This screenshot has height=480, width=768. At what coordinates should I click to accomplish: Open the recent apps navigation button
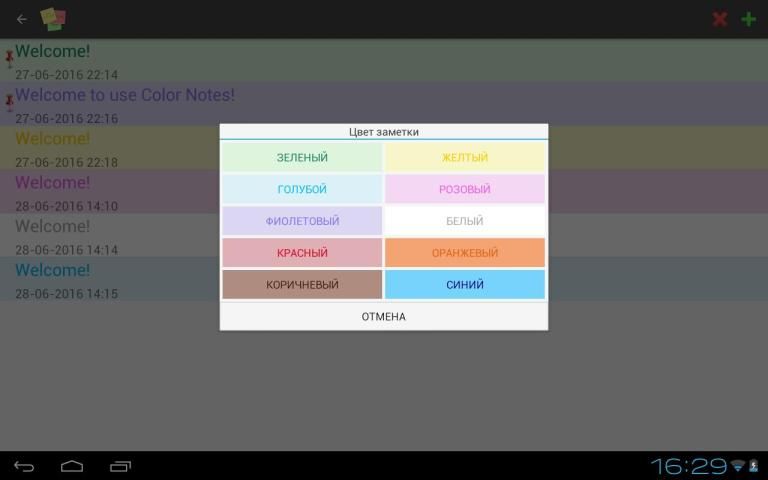point(120,466)
